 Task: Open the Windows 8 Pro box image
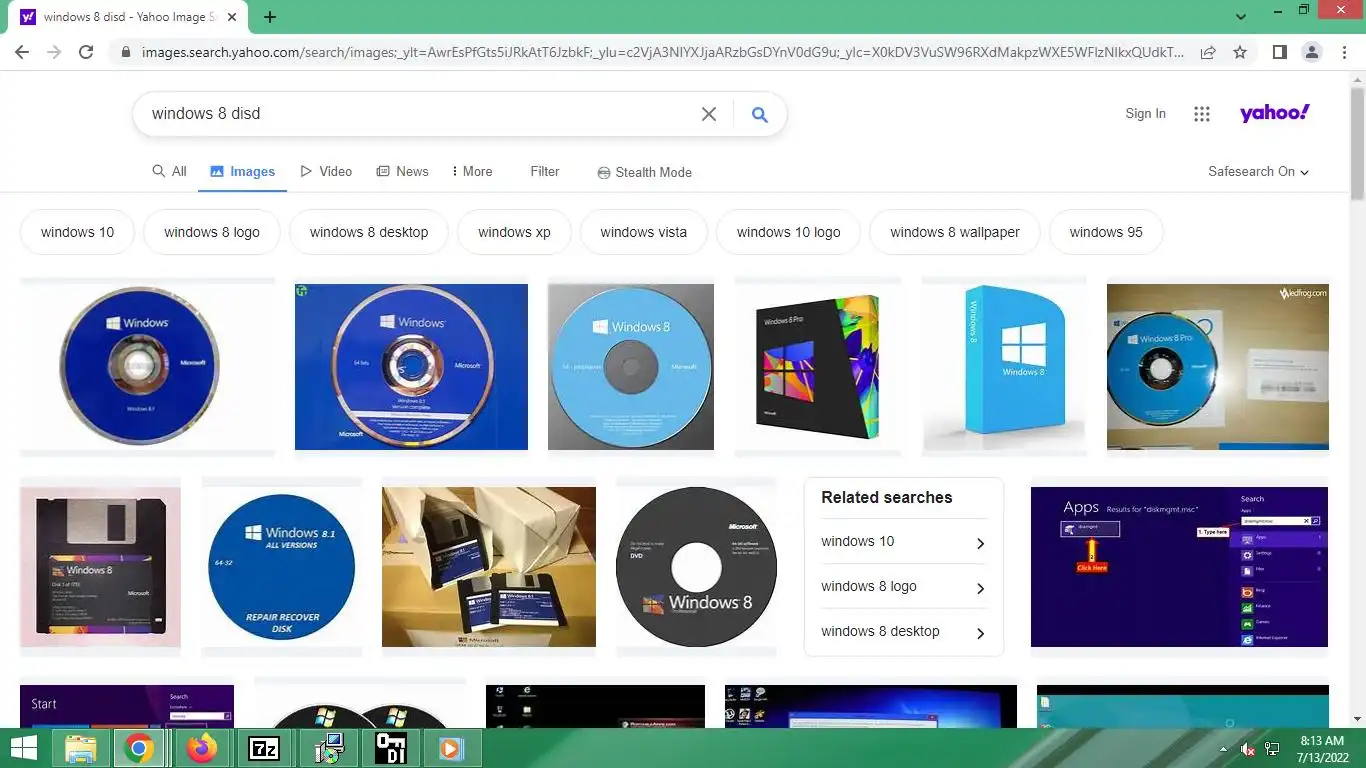click(818, 367)
